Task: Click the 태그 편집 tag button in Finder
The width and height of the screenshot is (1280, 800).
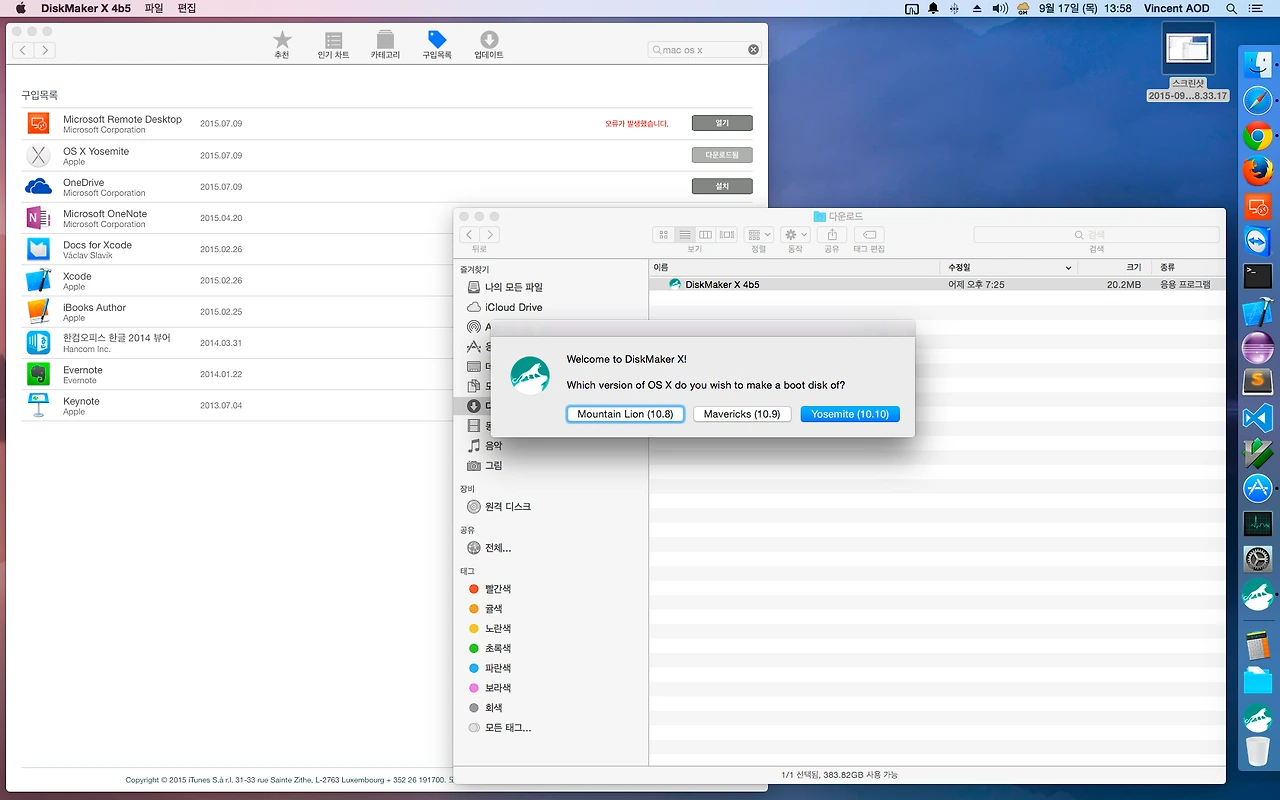Action: click(x=868, y=235)
